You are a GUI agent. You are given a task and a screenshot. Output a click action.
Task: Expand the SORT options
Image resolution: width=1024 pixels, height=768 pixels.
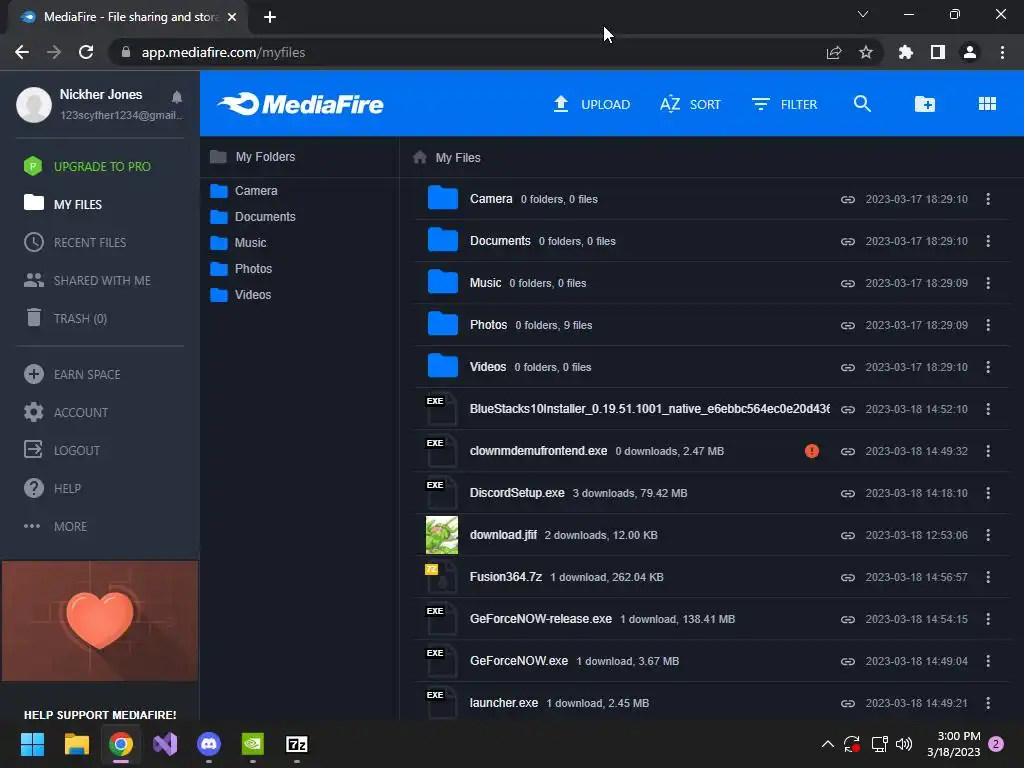click(690, 104)
